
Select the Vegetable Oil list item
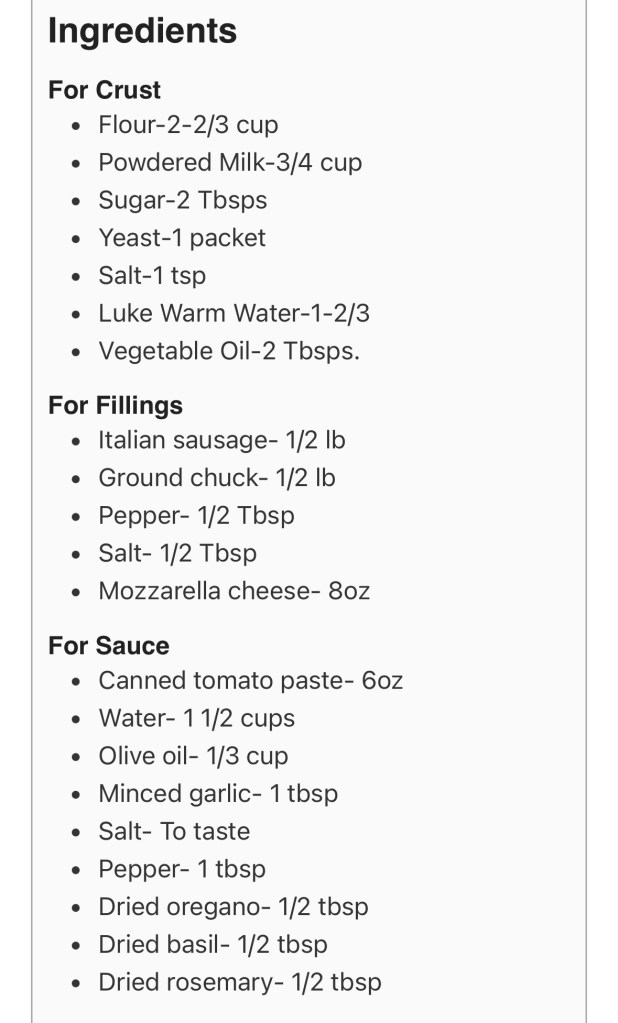[228, 351]
